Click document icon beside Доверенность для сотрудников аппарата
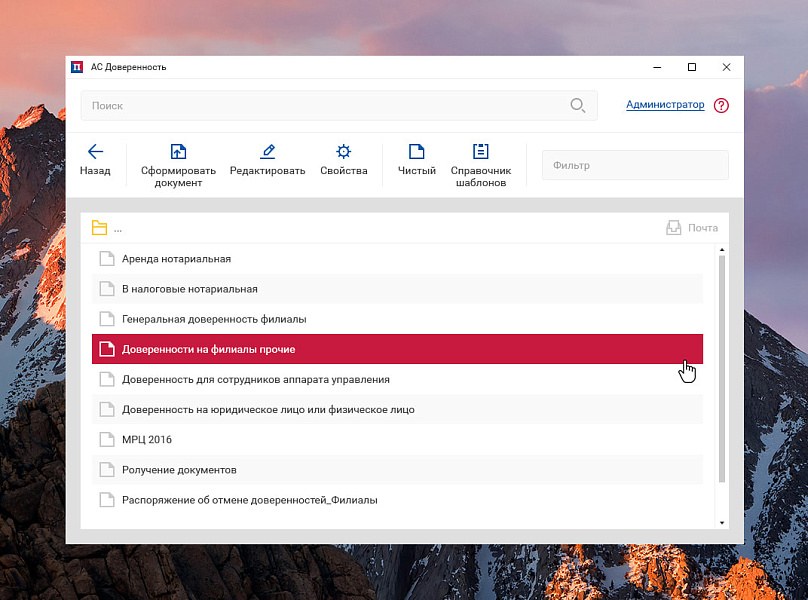808x600 pixels. click(x=107, y=379)
